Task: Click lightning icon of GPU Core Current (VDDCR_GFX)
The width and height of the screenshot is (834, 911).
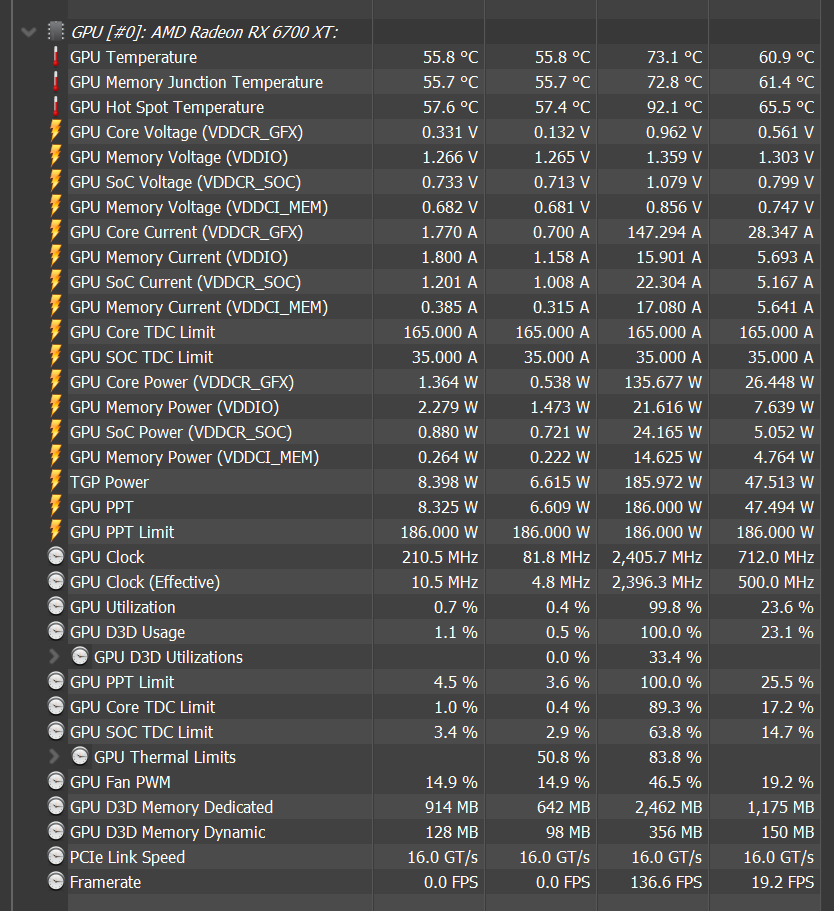Action: tap(56, 232)
